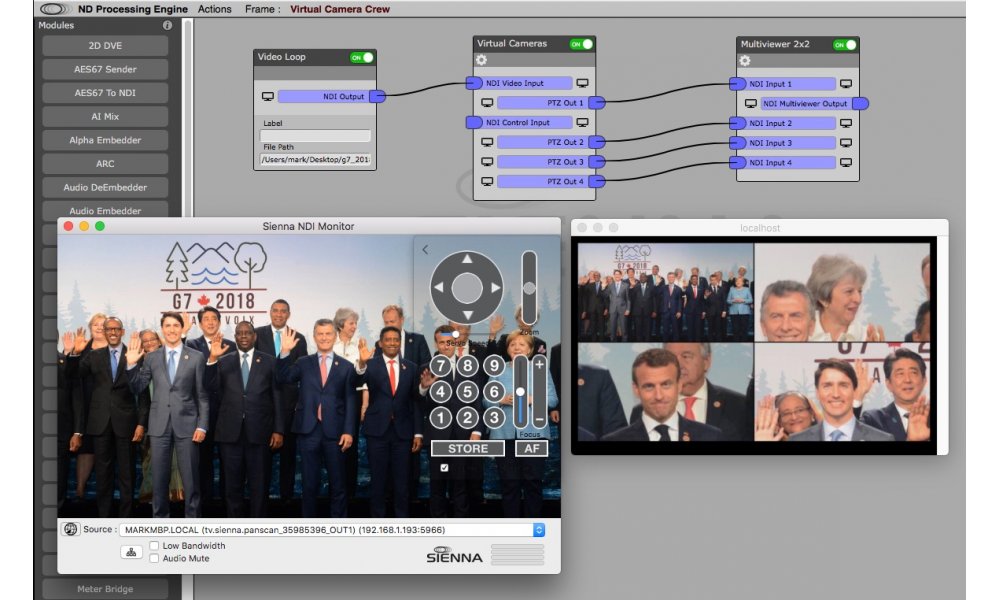Enable the Low Bandwidth checkbox
The height and width of the screenshot is (600, 1000).
pyautogui.click(x=154, y=546)
